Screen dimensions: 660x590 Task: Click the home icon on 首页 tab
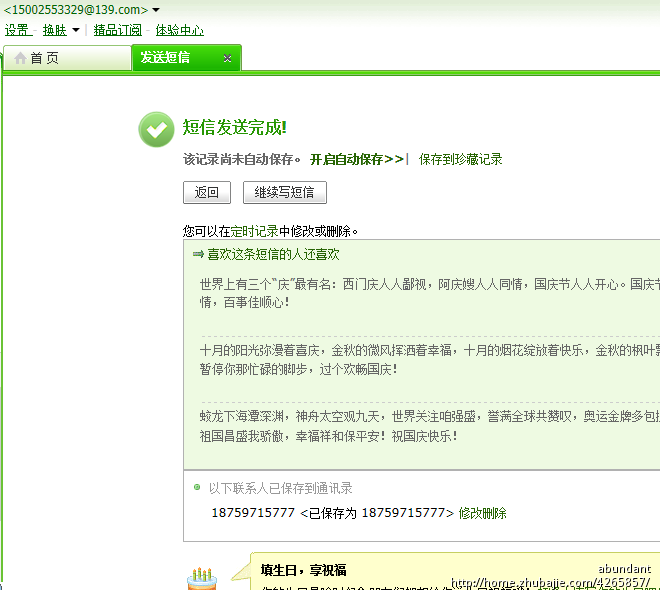20,58
